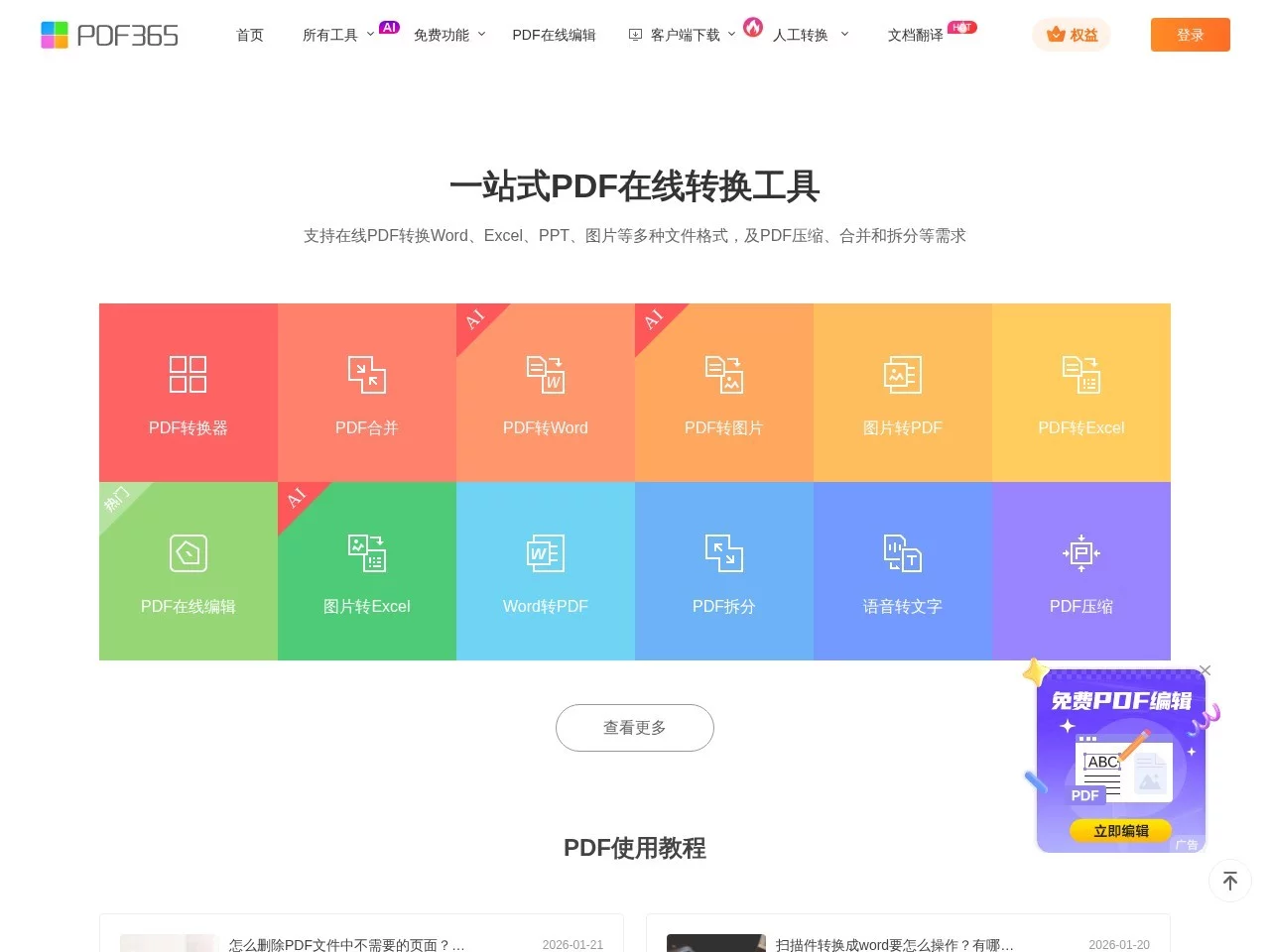The height and width of the screenshot is (952, 1270).
Task: Close the 免费PDF编辑 ad popup
Action: [1205, 671]
